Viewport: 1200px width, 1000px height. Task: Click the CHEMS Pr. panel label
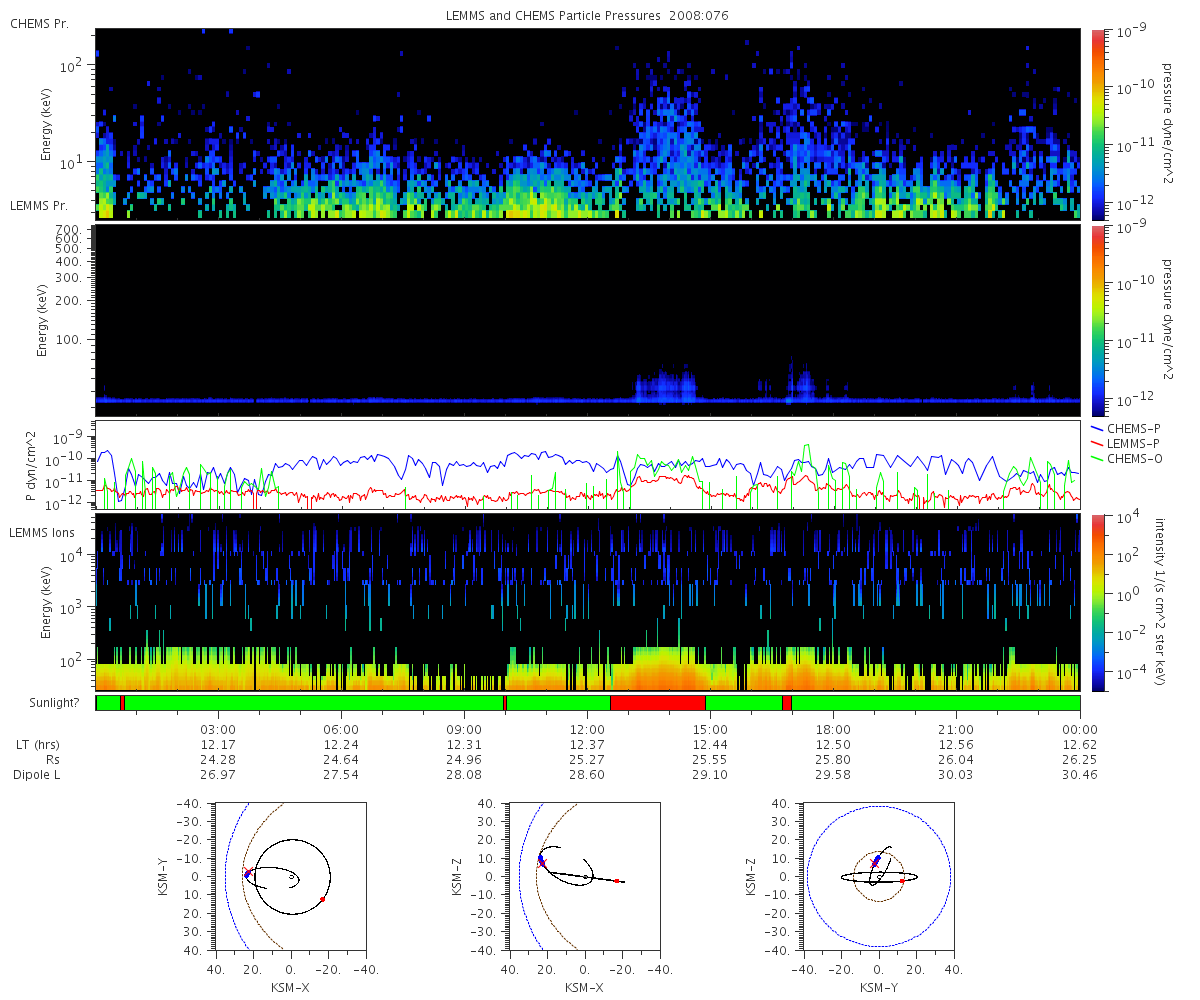(x=39, y=23)
